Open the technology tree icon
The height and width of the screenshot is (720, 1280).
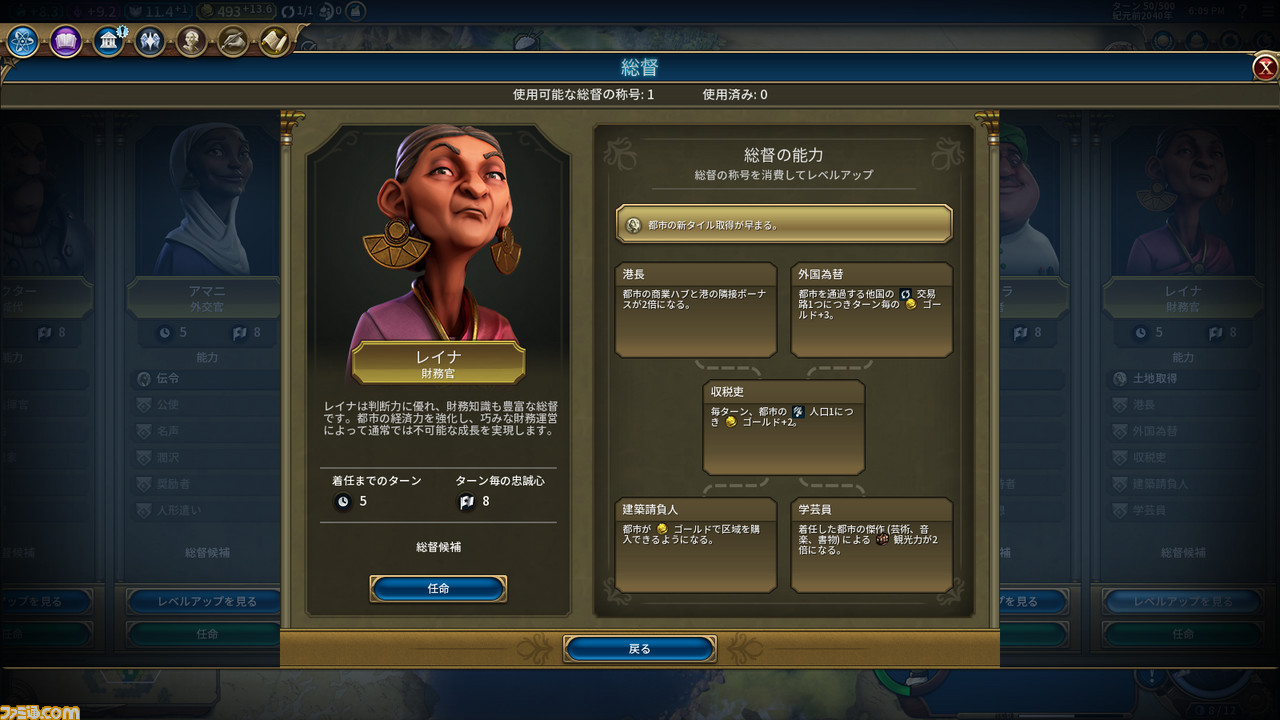[x=23, y=41]
